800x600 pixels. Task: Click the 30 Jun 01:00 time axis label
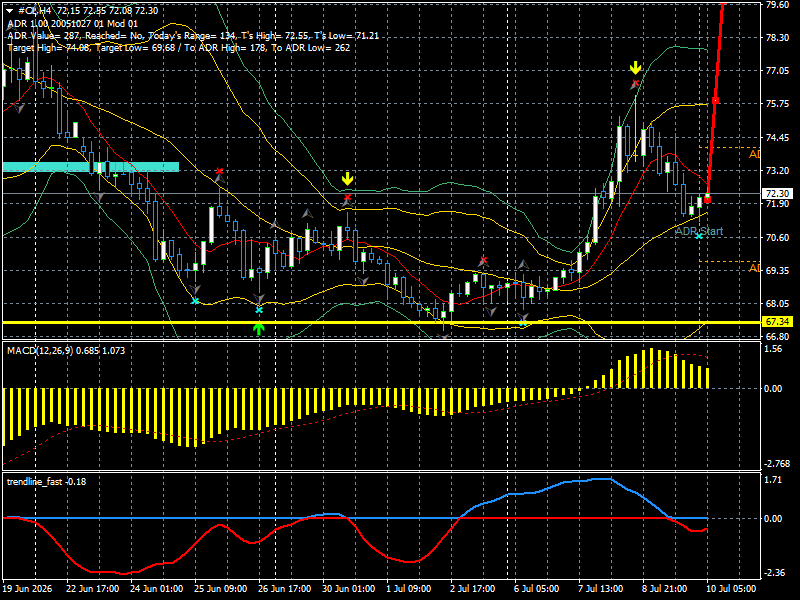(x=348, y=588)
